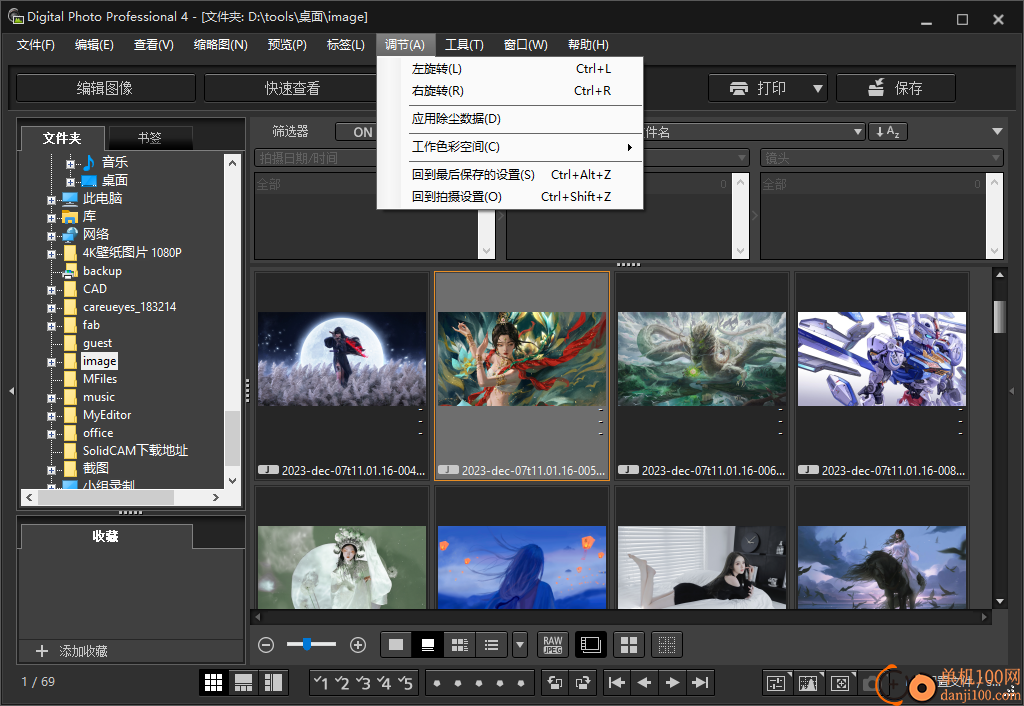Zoom out thumbnails with minus icon

pos(266,645)
